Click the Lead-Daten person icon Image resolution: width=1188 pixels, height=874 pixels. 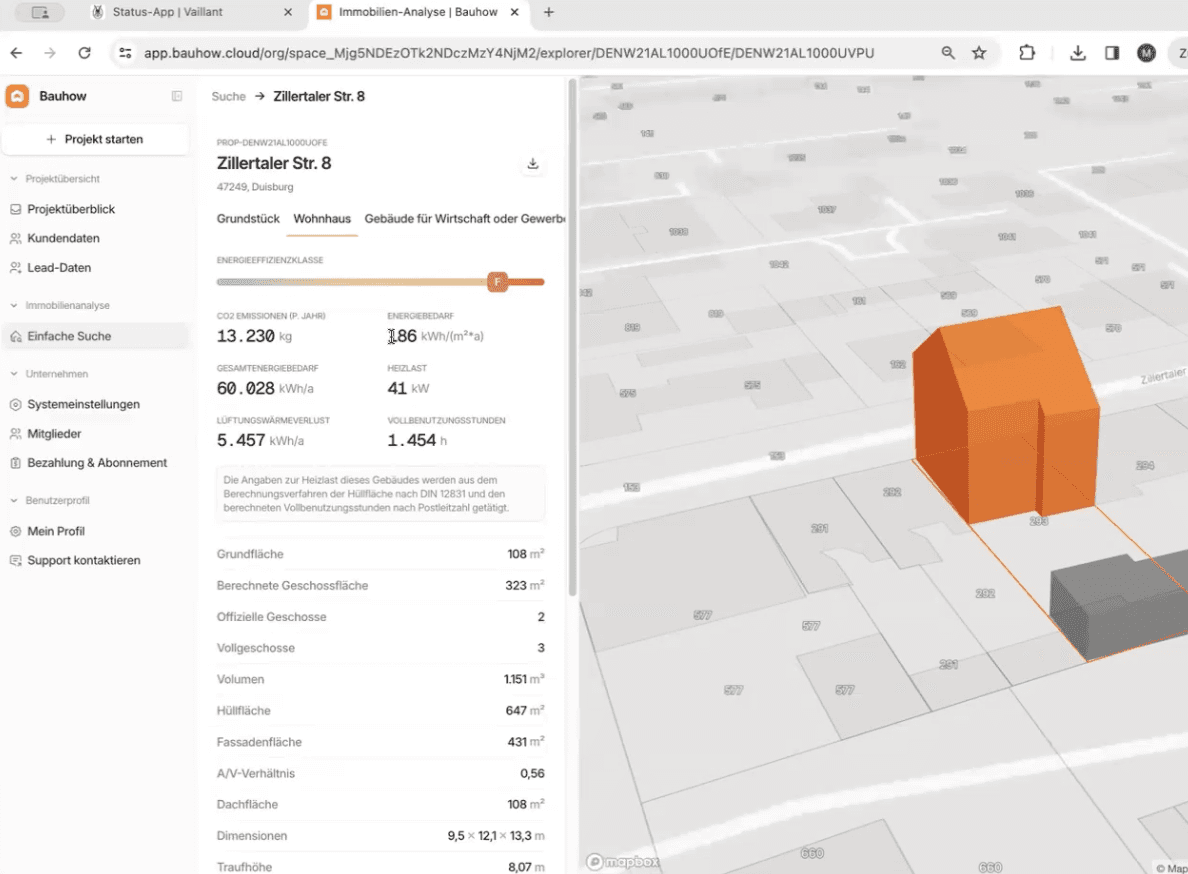[x=15, y=268]
